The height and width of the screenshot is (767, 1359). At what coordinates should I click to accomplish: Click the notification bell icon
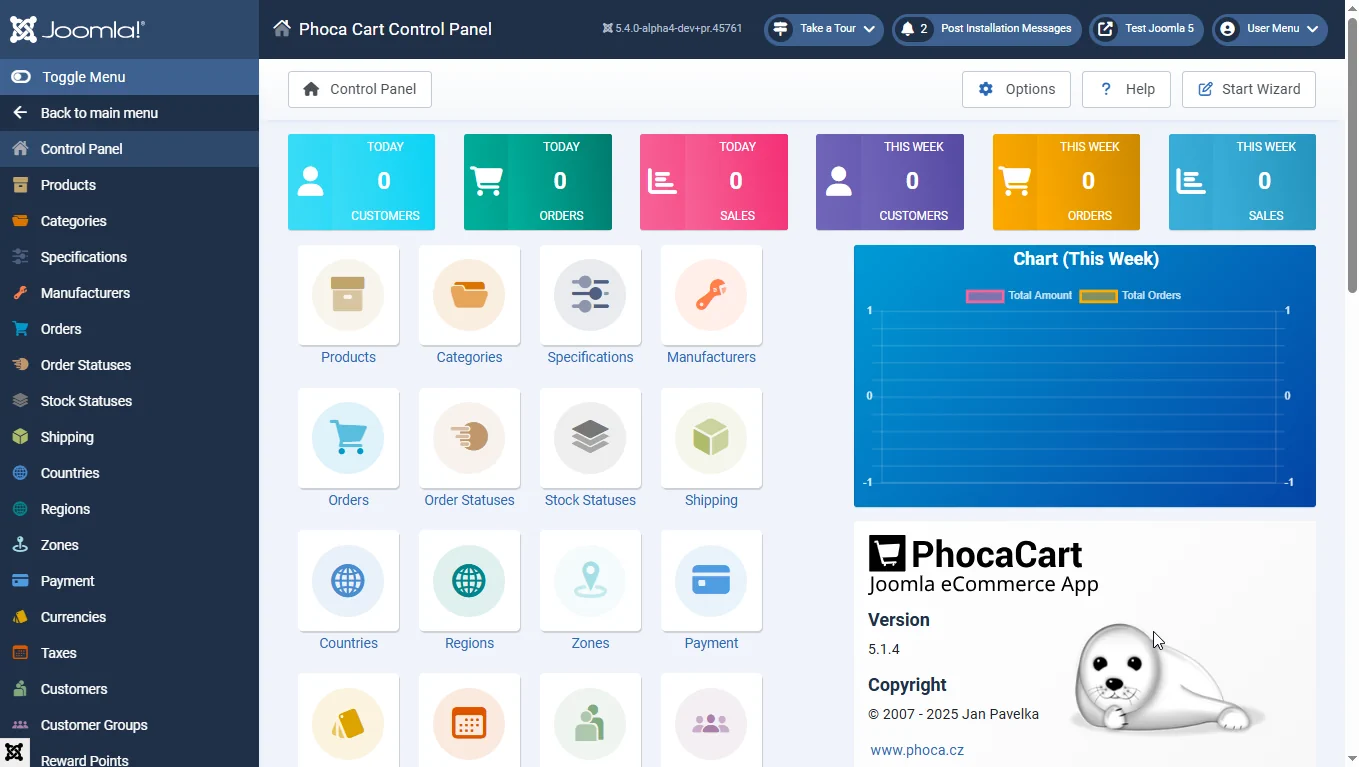click(907, 29)
